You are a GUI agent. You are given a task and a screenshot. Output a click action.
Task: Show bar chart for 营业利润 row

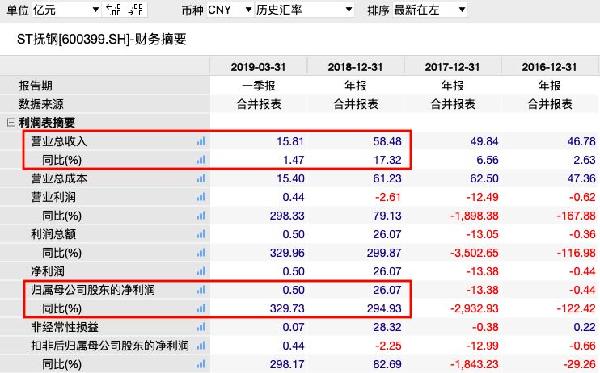[x=201, y=197]
